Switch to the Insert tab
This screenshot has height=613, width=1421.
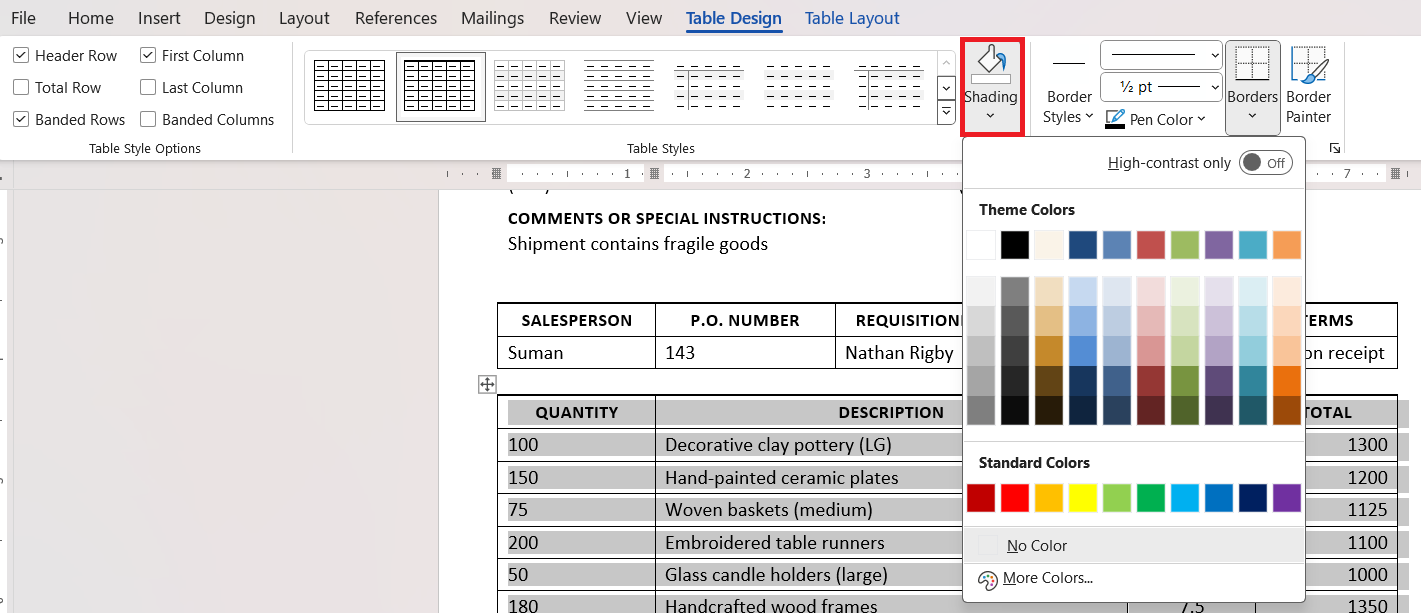pos(159,18)
